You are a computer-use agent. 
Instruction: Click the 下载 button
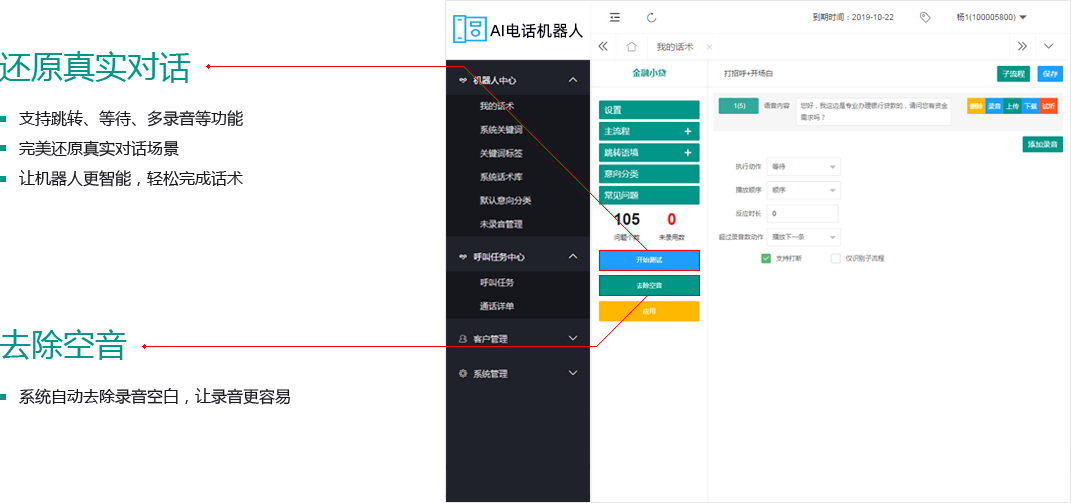(1031, 107)
